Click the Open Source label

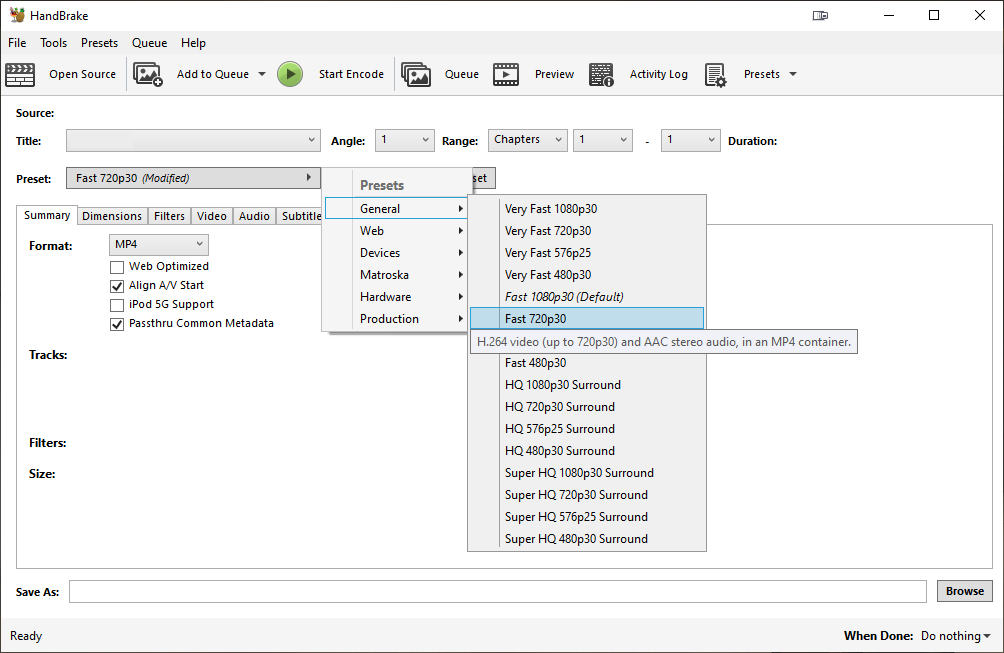[83, 74]
